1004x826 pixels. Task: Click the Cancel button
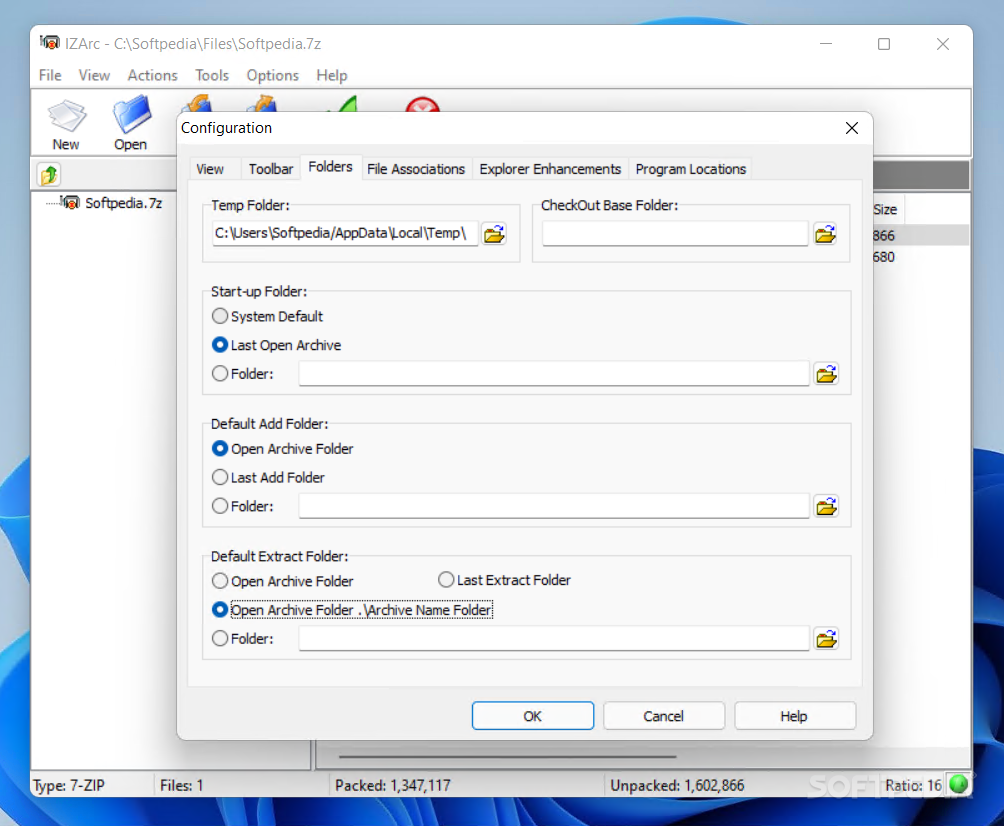663,716
